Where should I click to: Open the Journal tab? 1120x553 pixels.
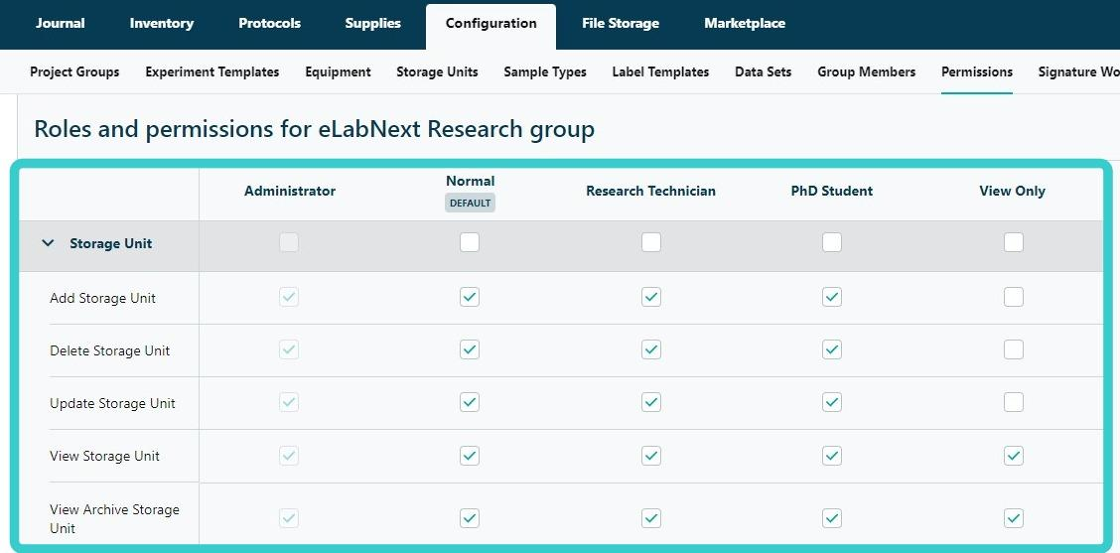coord(60,23)
